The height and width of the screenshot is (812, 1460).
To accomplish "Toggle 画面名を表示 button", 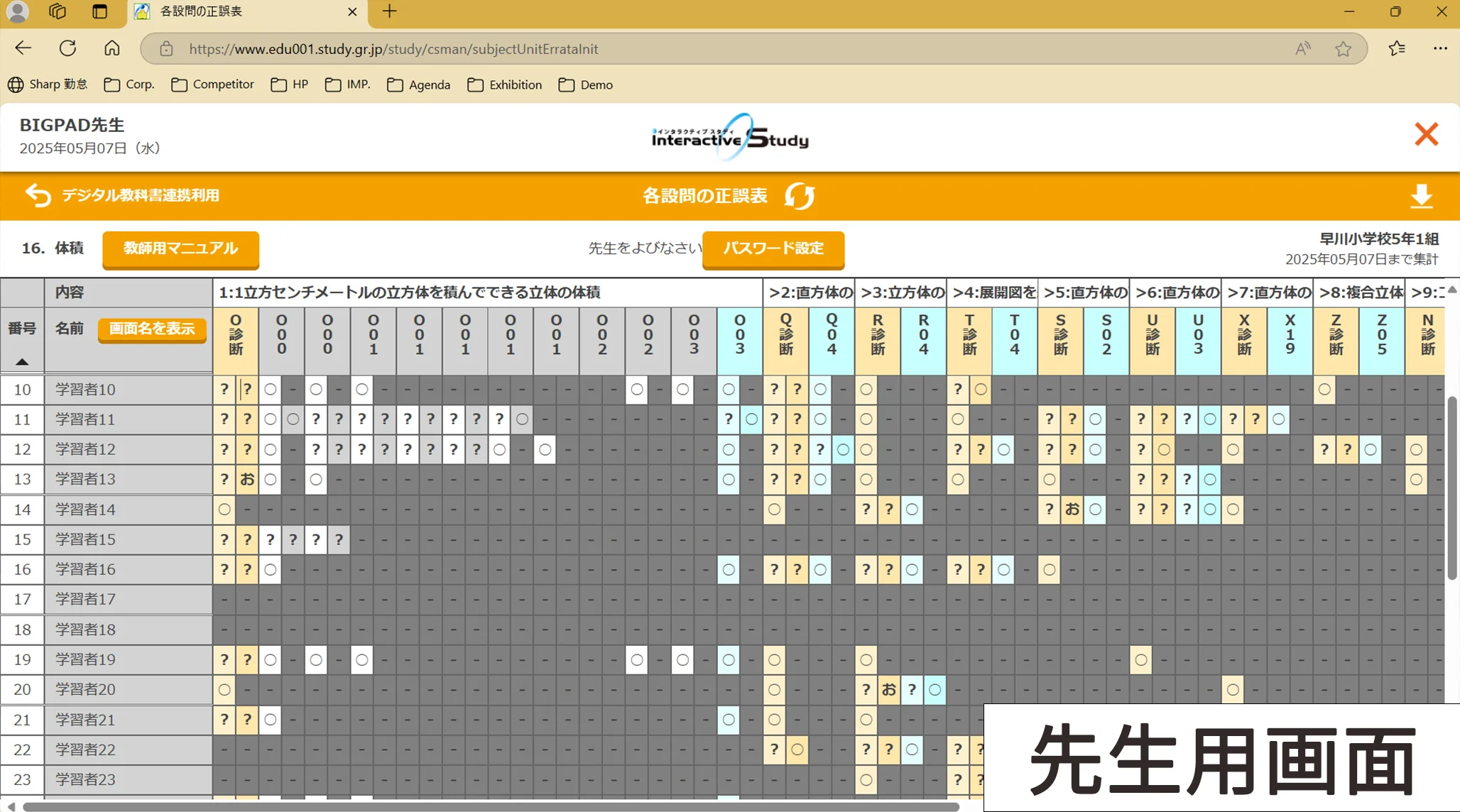I will coord(152,329).
